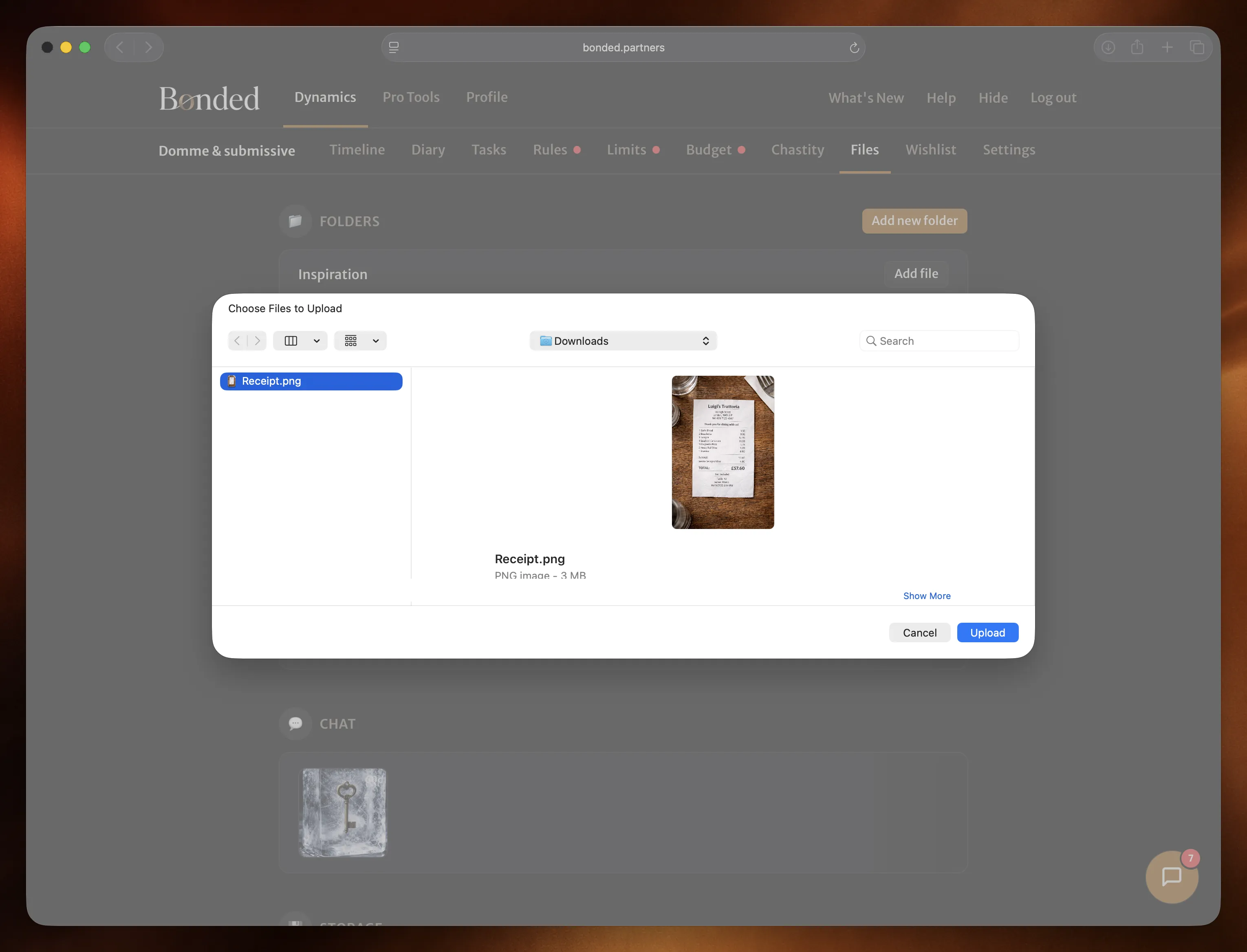Click the folder icon beside FOLDERS
Image resolution: width=1247 pixels, height=952 pixels.
point(295,221)
